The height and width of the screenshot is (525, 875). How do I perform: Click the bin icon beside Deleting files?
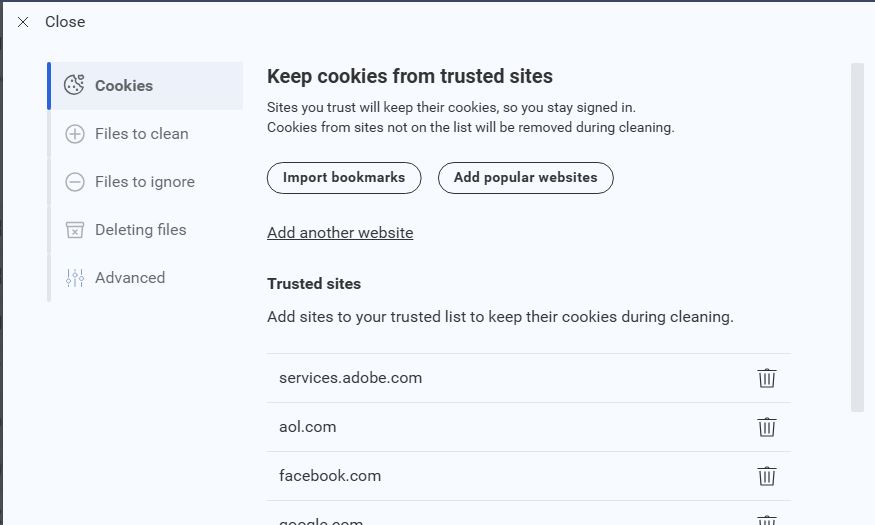75,230
